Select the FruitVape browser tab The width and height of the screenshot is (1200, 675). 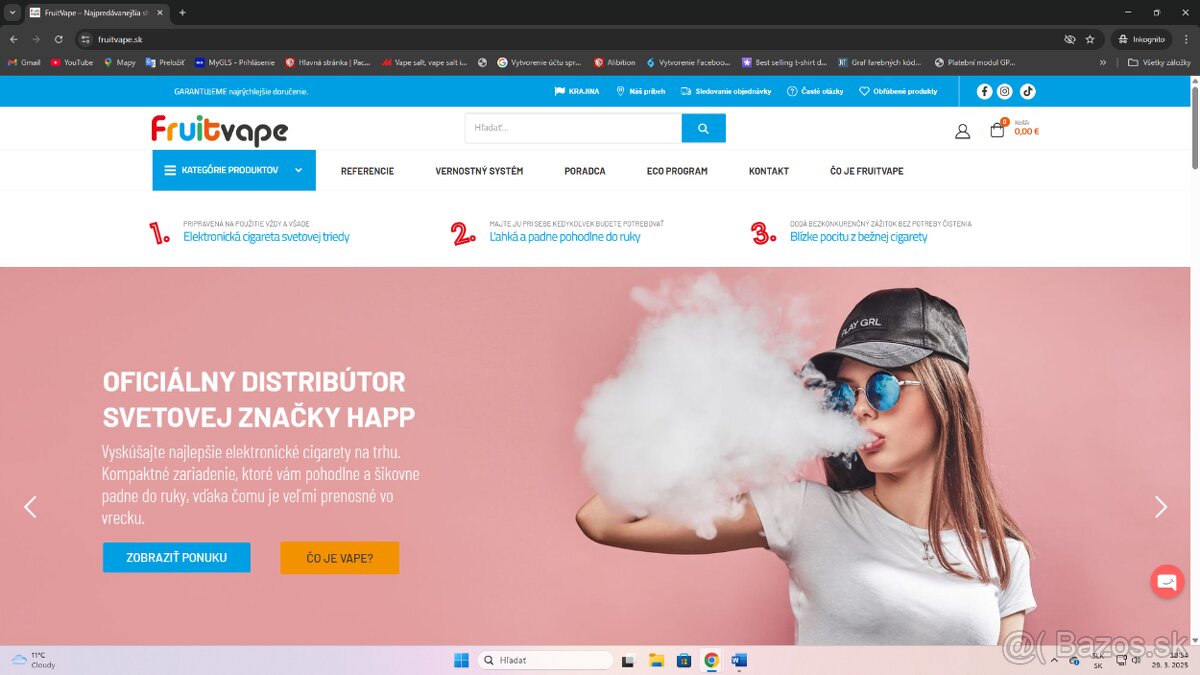(95, 13)
